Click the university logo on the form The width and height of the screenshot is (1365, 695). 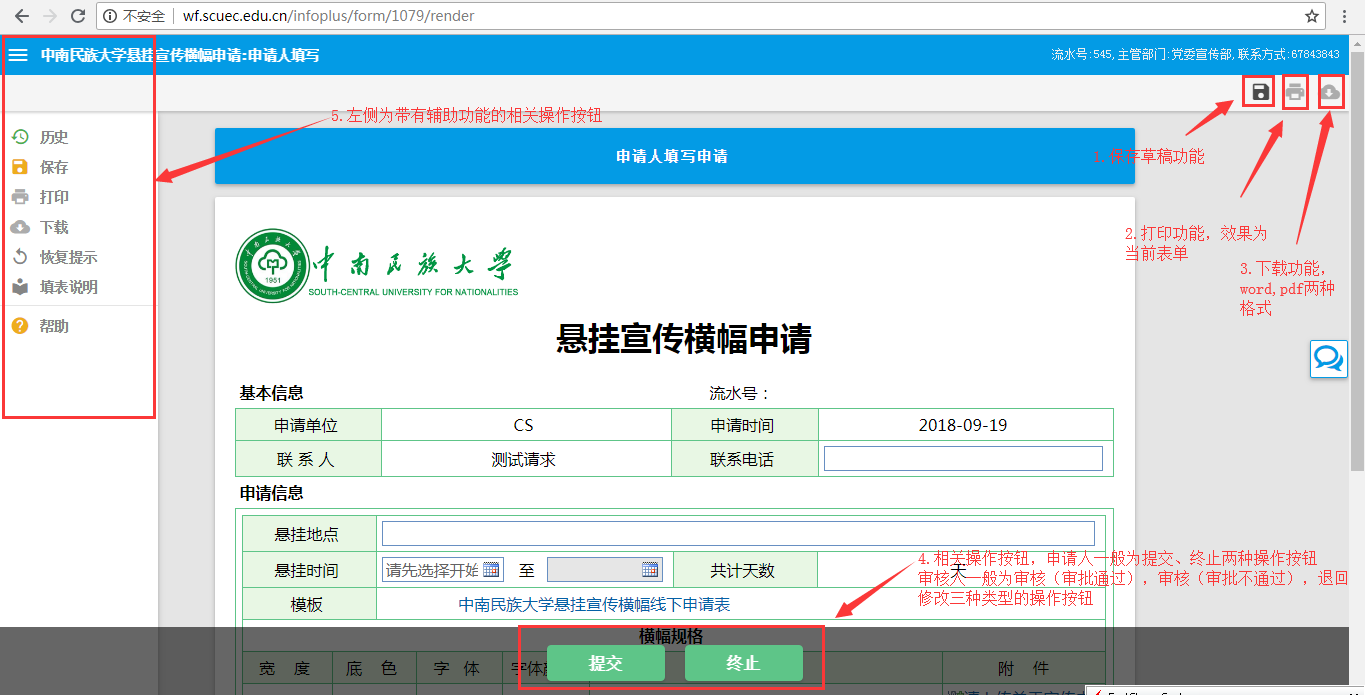tap(378, 264)
